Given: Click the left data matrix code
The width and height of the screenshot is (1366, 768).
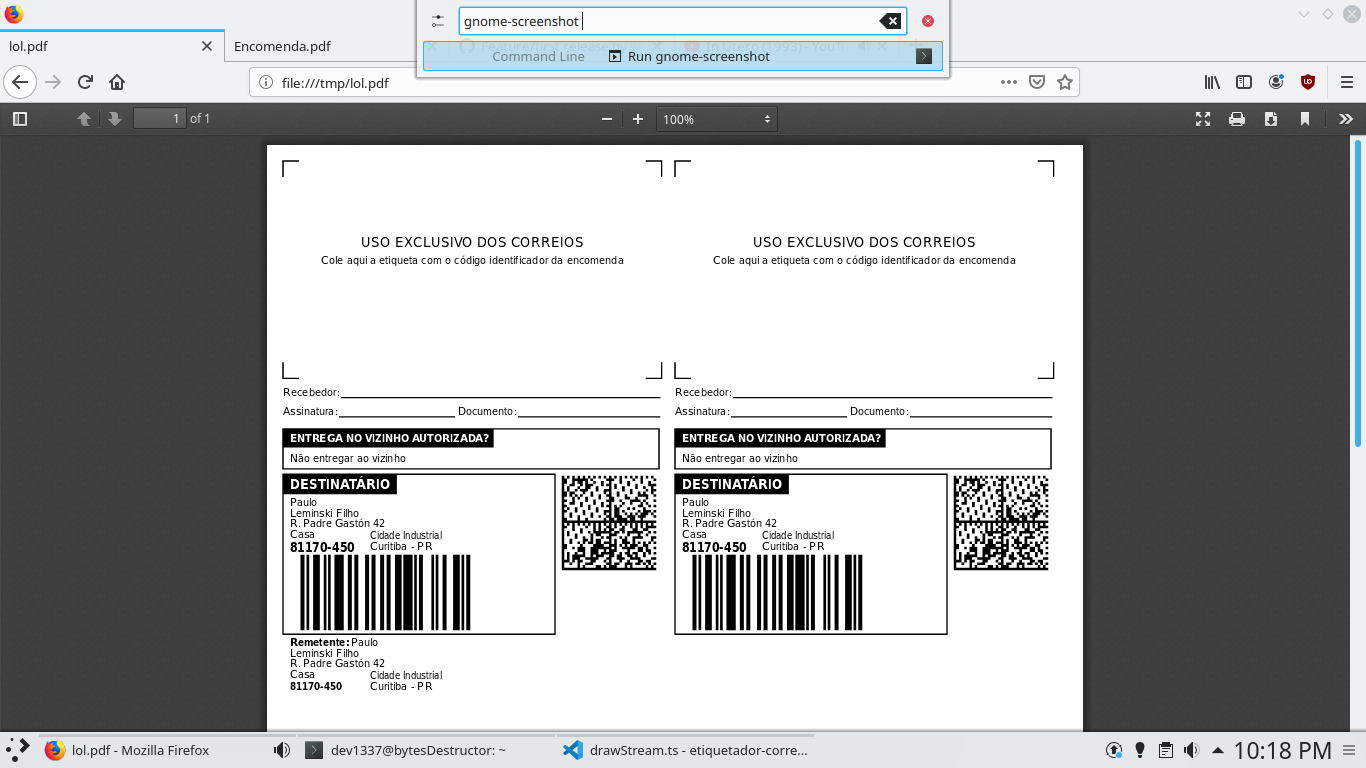Looking at the screenshot, I should click(x=609, y=522).
